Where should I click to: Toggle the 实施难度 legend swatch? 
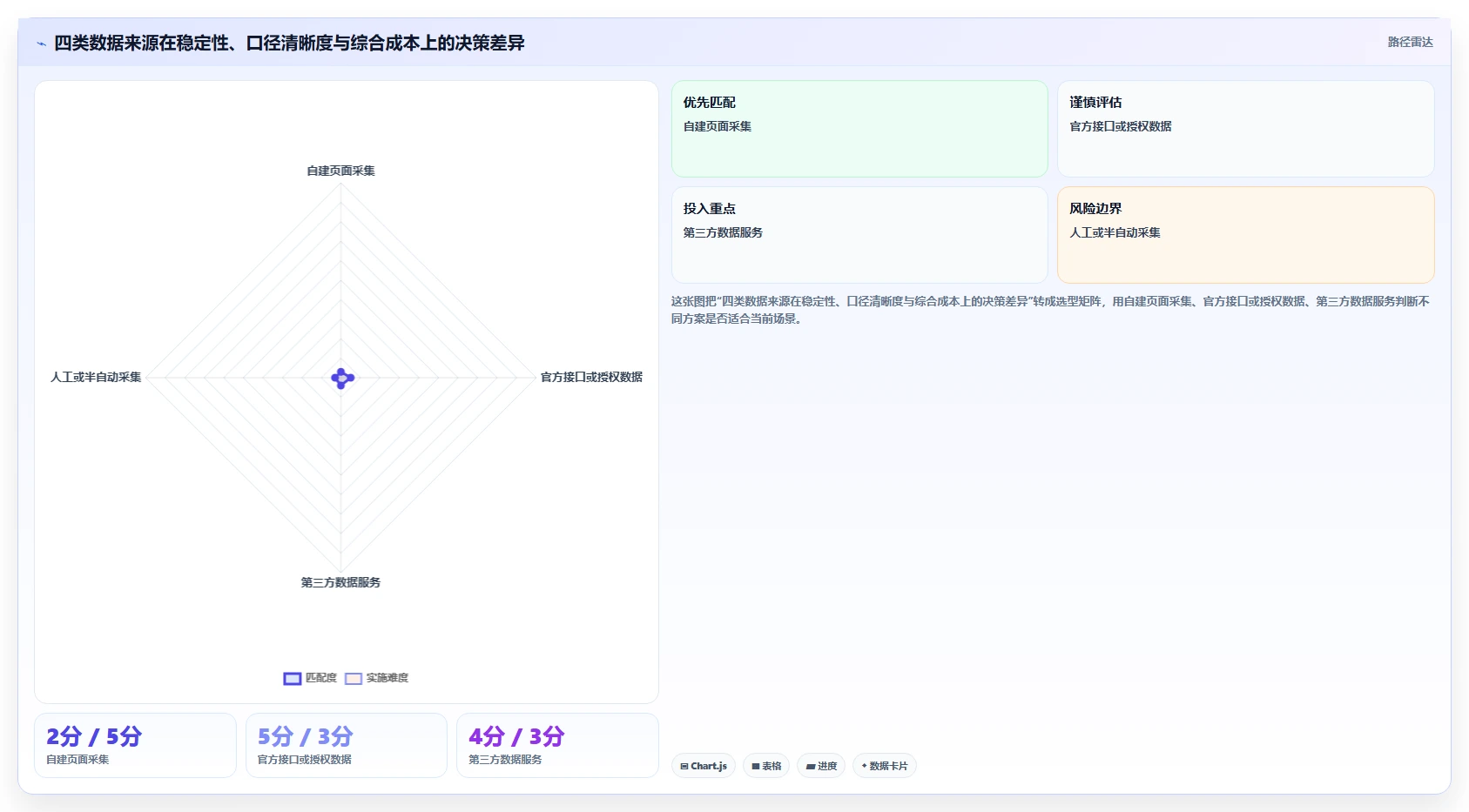tap(354, 679)
